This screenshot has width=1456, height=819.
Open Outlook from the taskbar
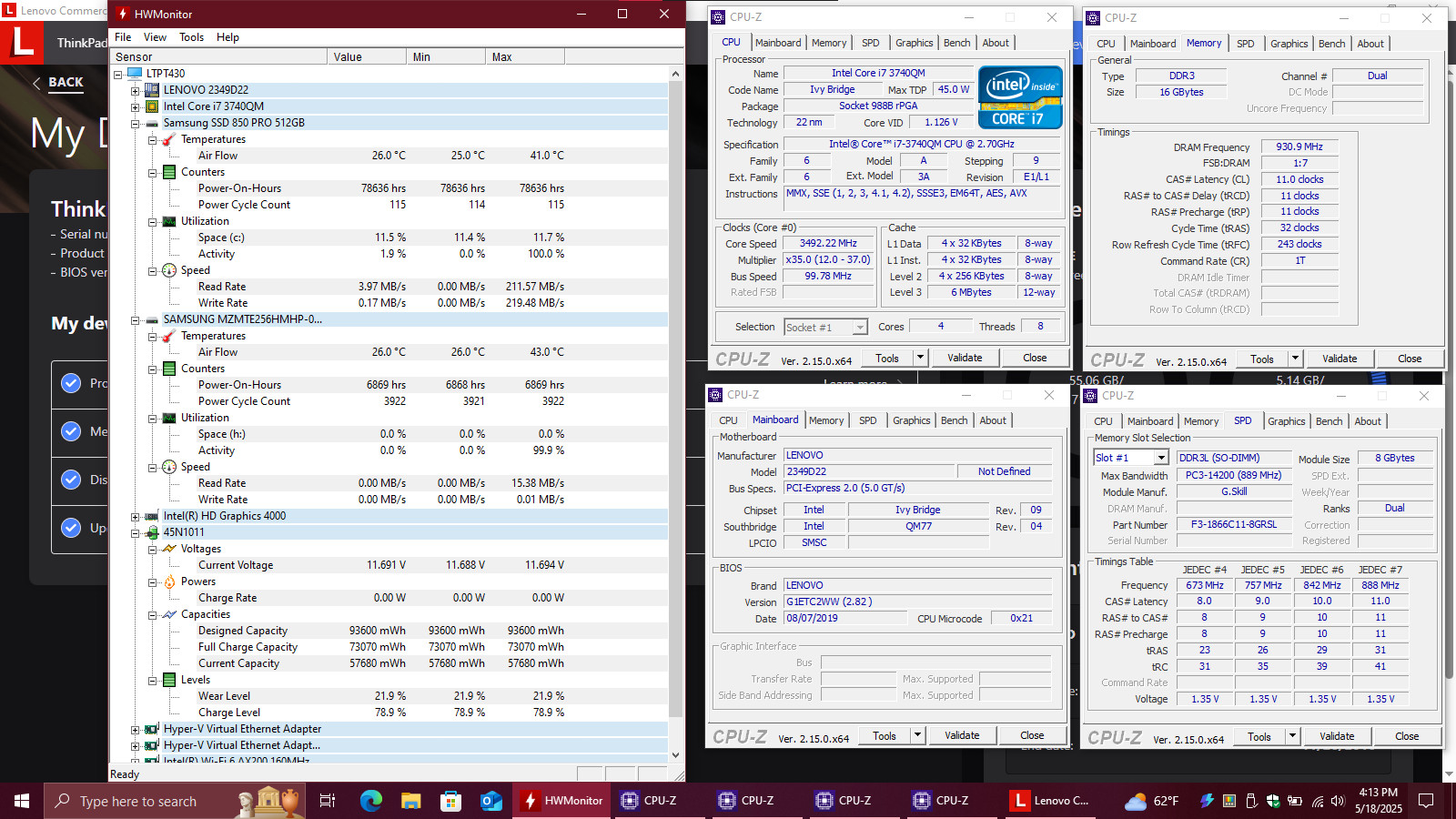491,801
